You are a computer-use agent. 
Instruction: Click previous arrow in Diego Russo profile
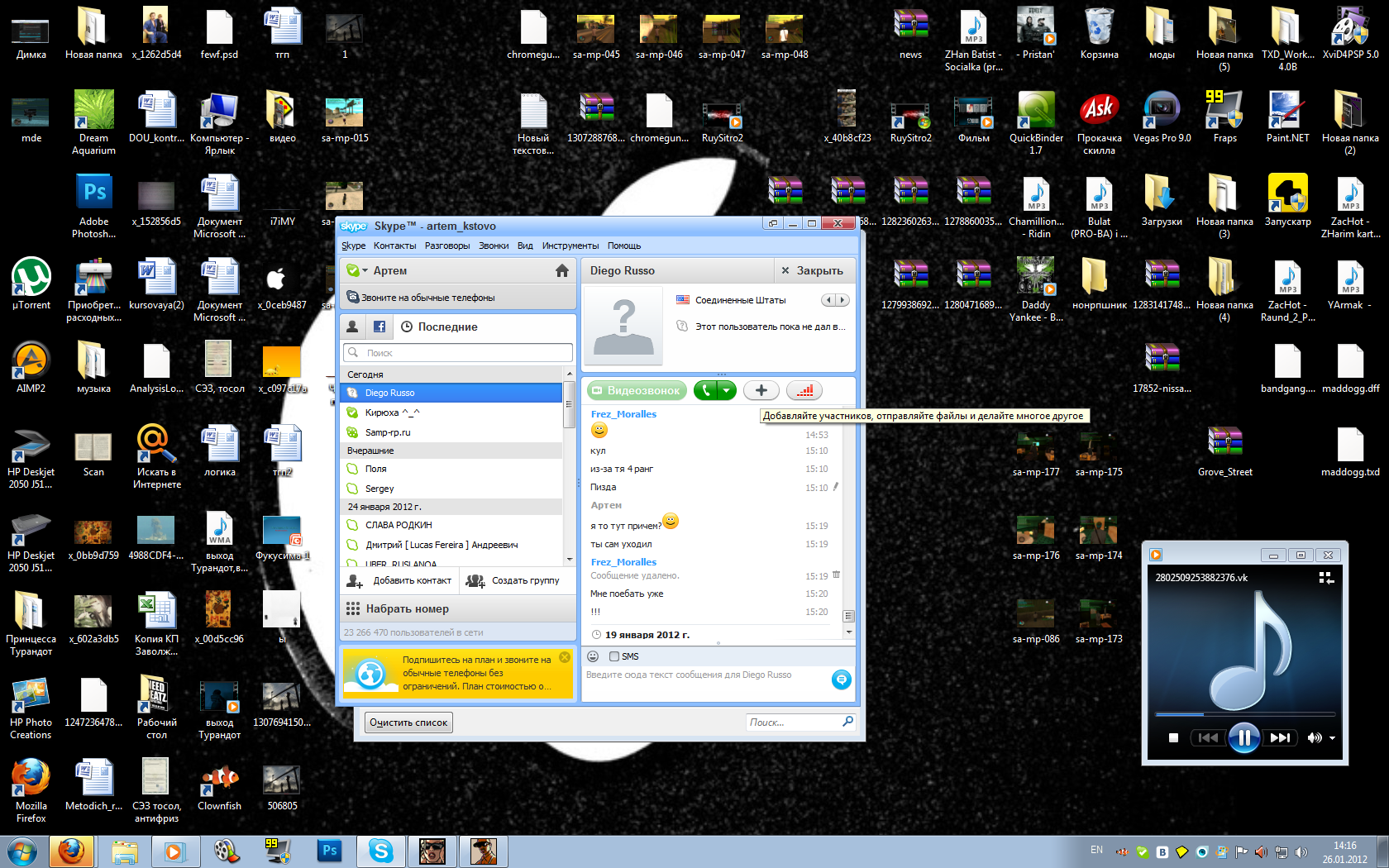828,300
